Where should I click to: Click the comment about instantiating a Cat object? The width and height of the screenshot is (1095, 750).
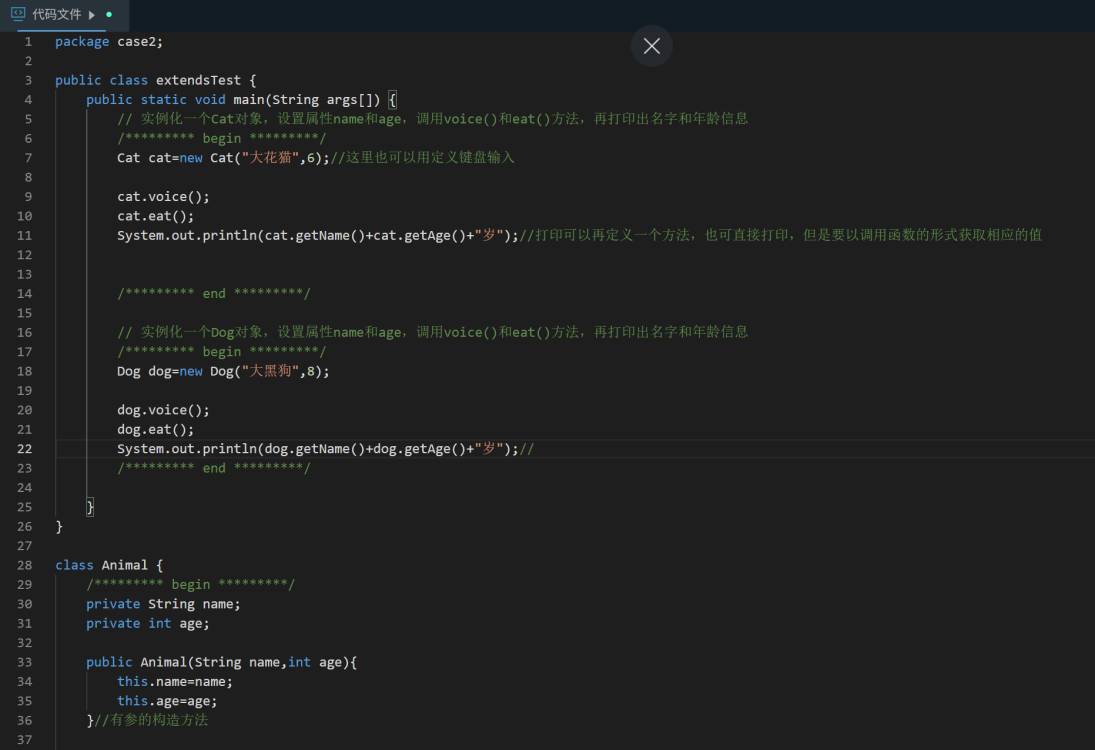[432, 119]
